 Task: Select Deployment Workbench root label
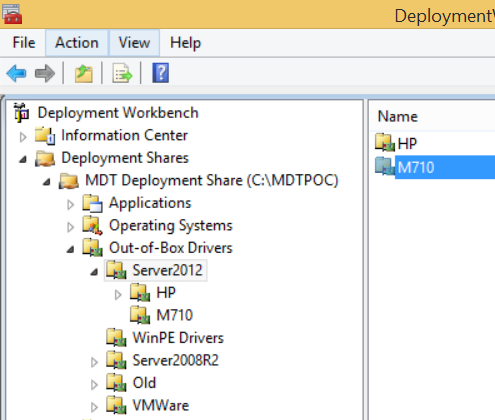118,113
